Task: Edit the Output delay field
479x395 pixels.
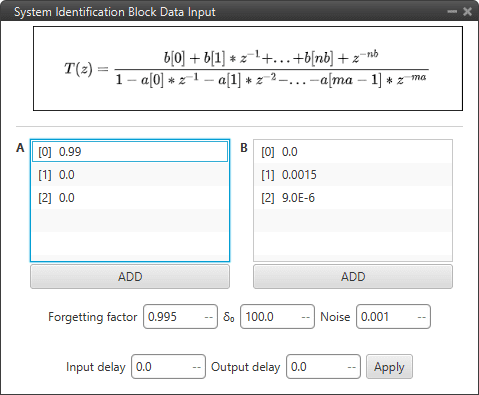Action: [x=323, y=367]
